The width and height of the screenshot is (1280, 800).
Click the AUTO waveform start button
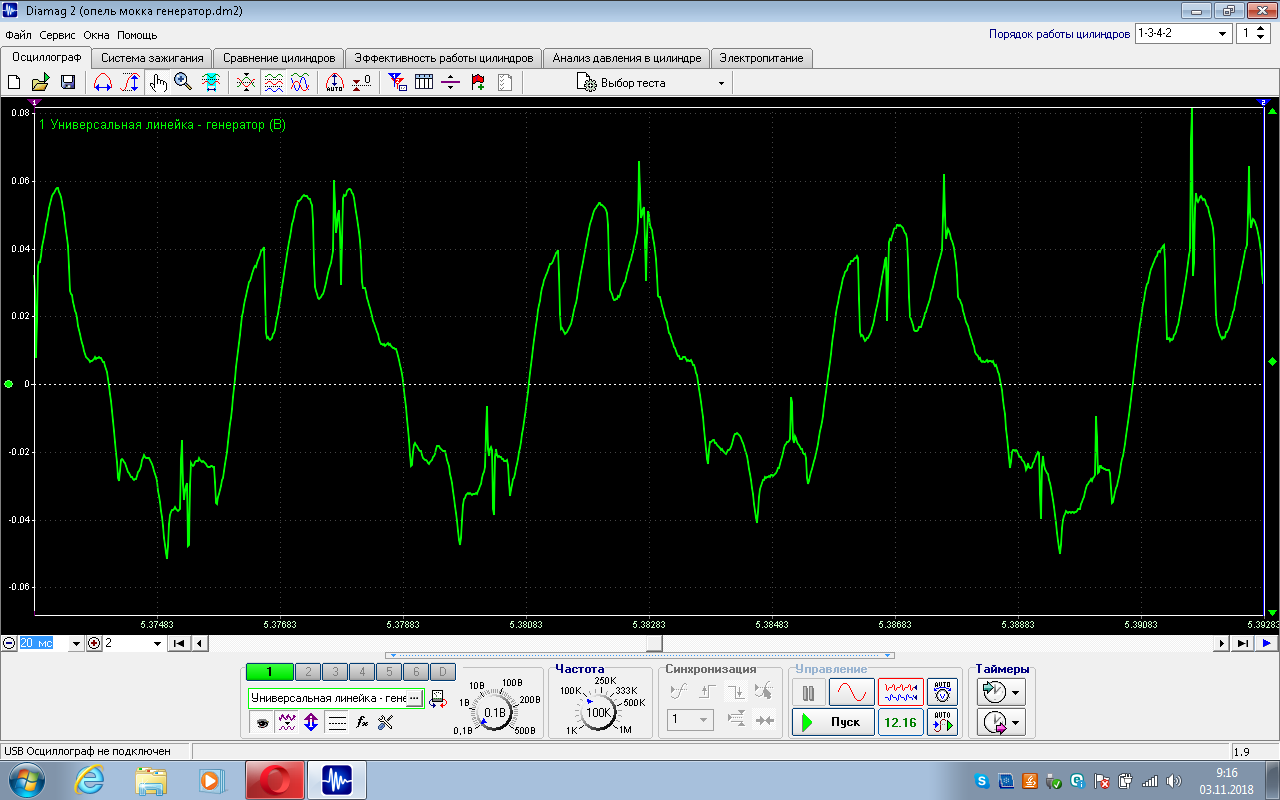941,722
